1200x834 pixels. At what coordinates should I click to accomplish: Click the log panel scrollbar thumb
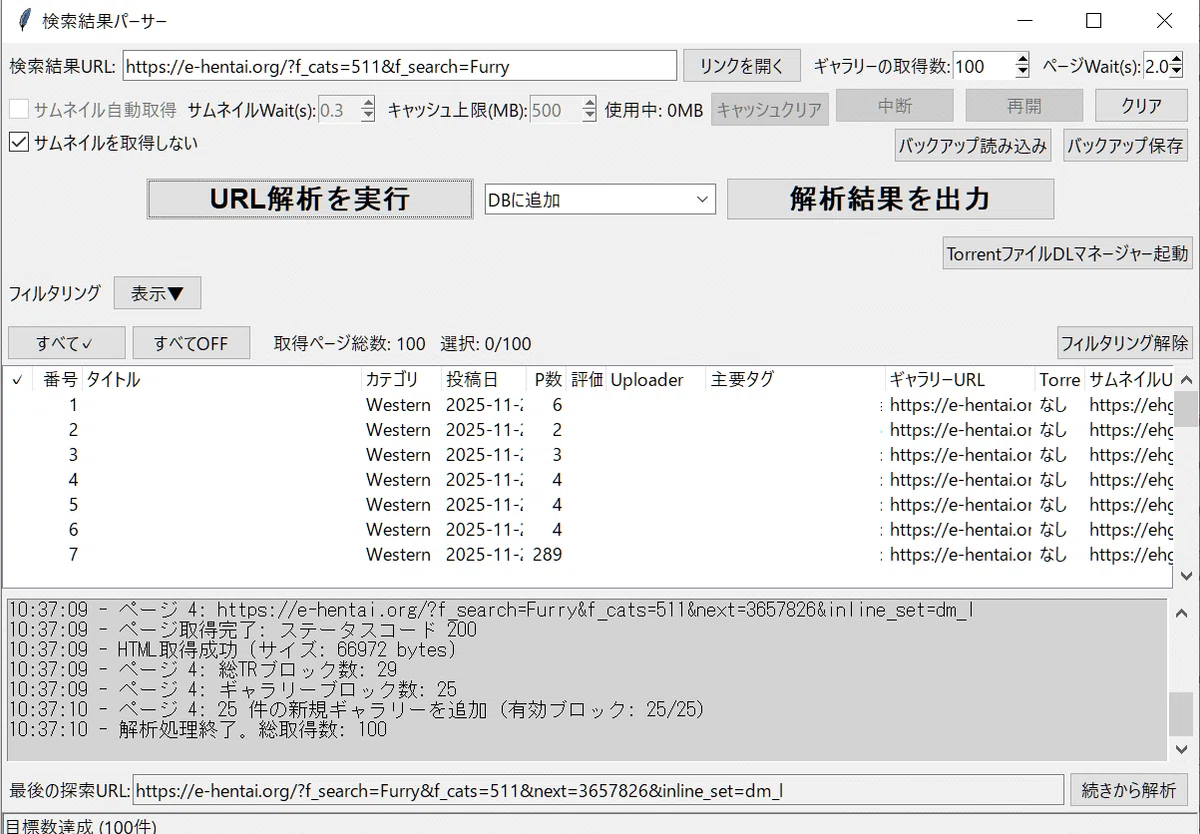click(1181, 714)
